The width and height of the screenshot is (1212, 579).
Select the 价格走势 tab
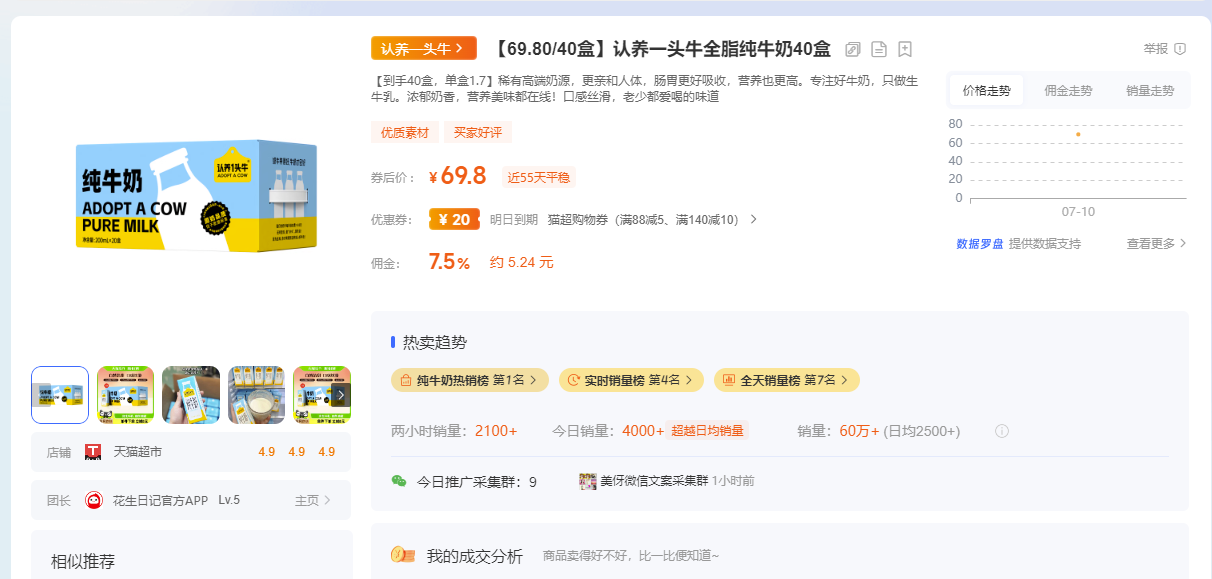tap(986, 91)
